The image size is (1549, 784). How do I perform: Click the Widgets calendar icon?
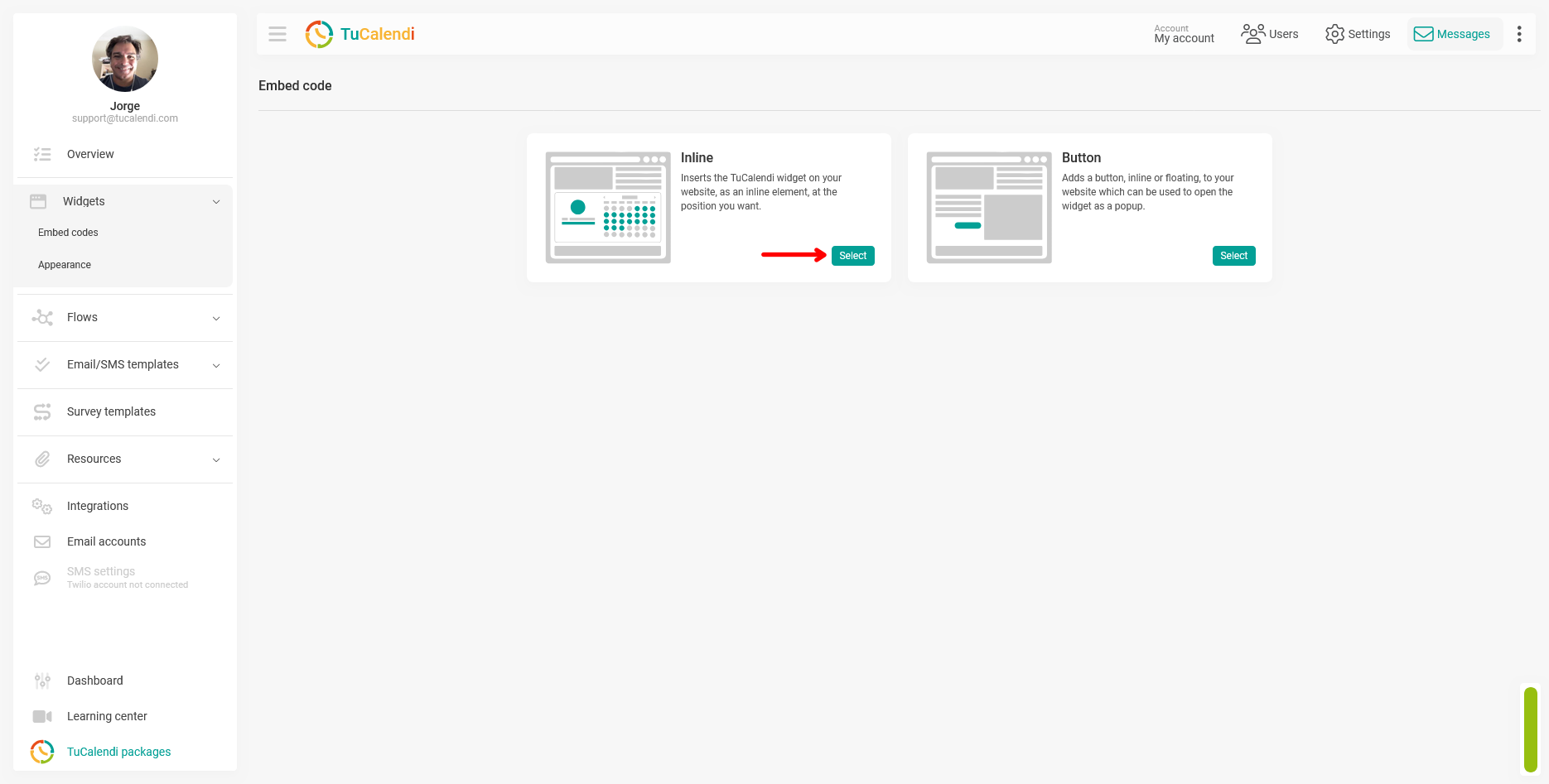pyautogui.click(x=38, y=201)
